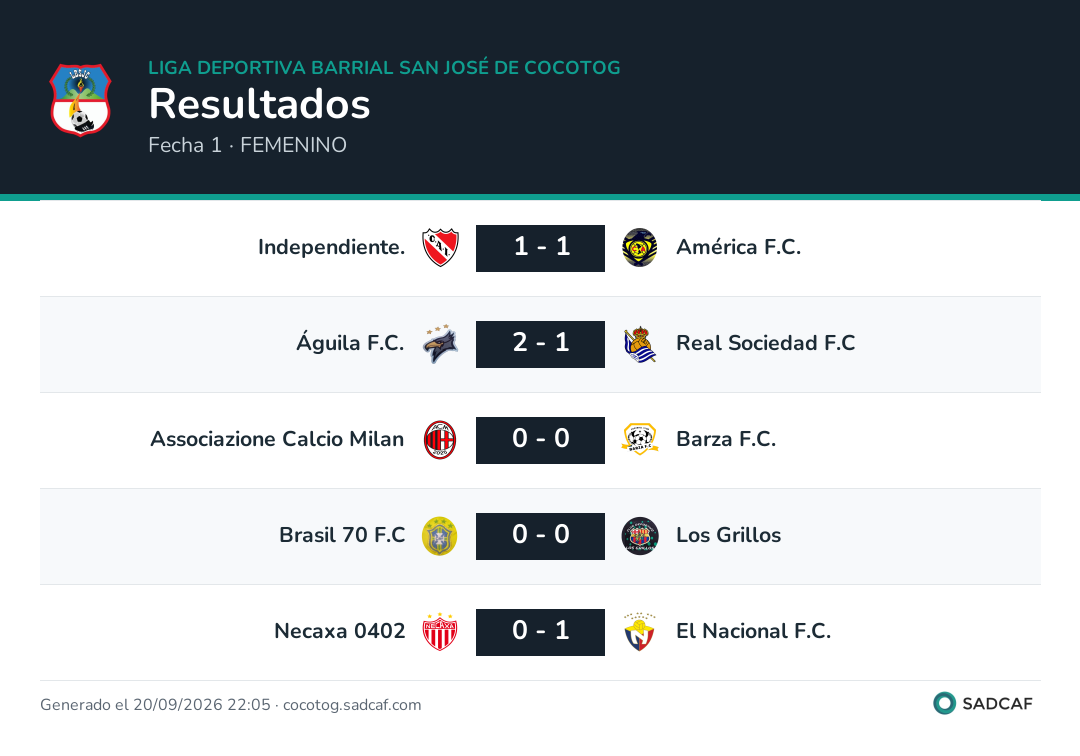The width and height of the screenshot is (1080, 756).
Task: Click the Real Sociedad F.C crest
Action: pyautogui.click(x=640, y=344)
